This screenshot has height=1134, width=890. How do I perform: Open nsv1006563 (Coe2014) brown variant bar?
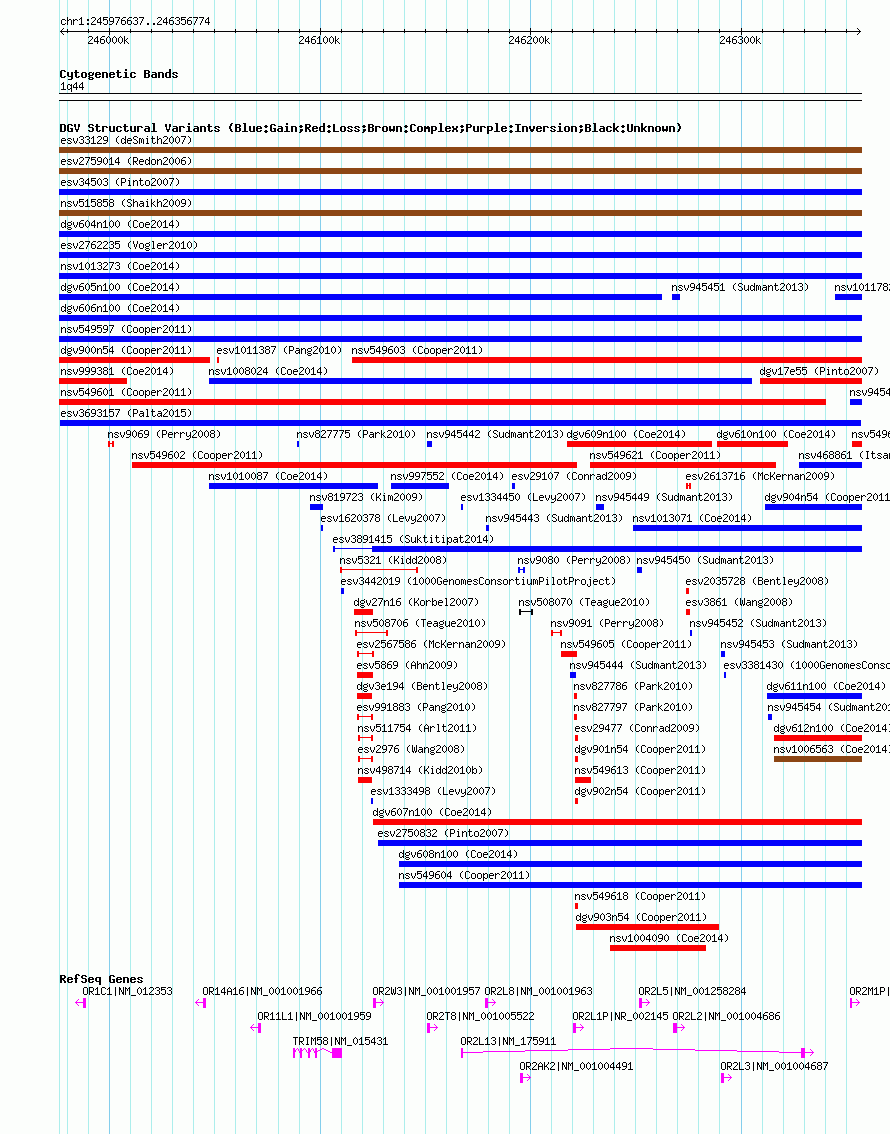click(818, 759)
